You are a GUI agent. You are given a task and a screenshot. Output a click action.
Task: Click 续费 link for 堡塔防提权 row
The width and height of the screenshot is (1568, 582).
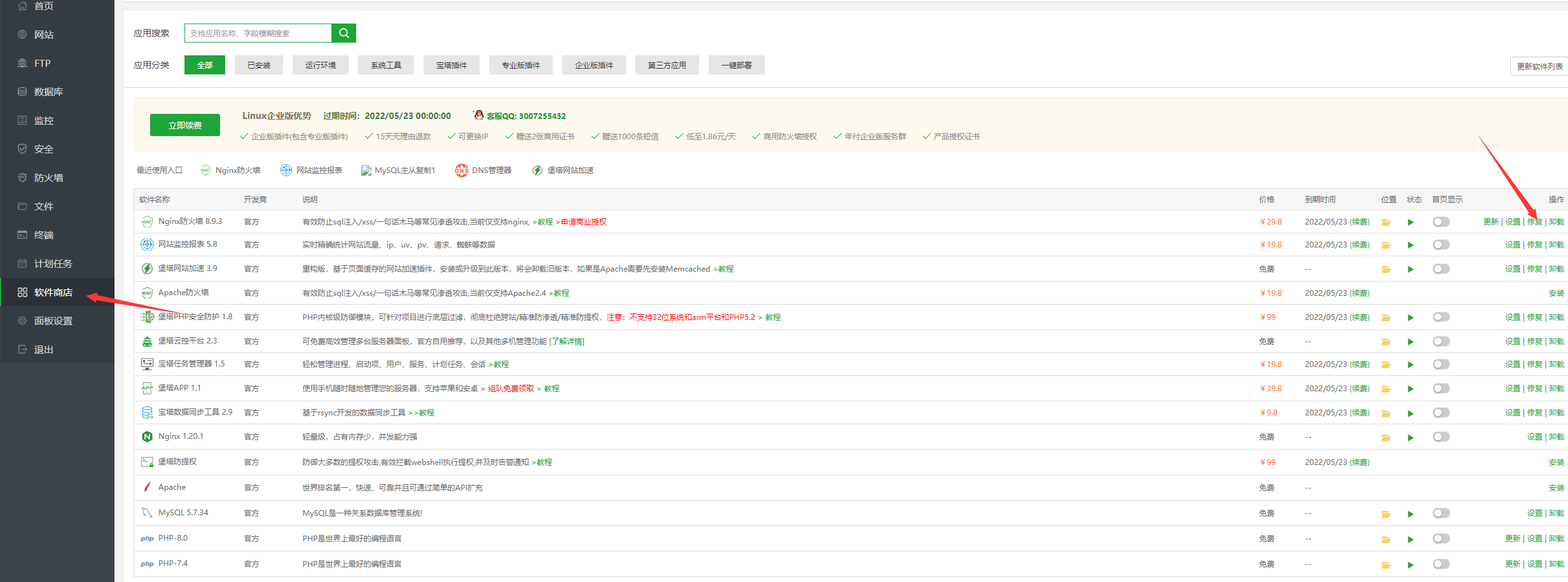(x=1359, y=462)
